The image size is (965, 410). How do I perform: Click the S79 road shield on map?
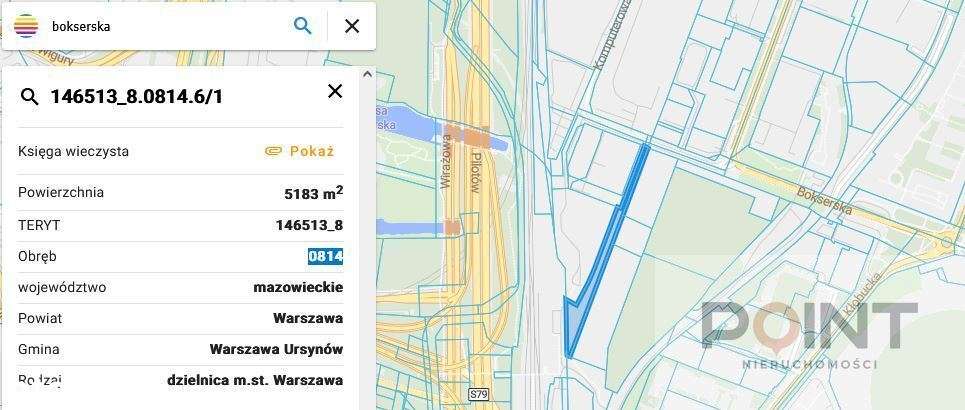coord(476,393)
